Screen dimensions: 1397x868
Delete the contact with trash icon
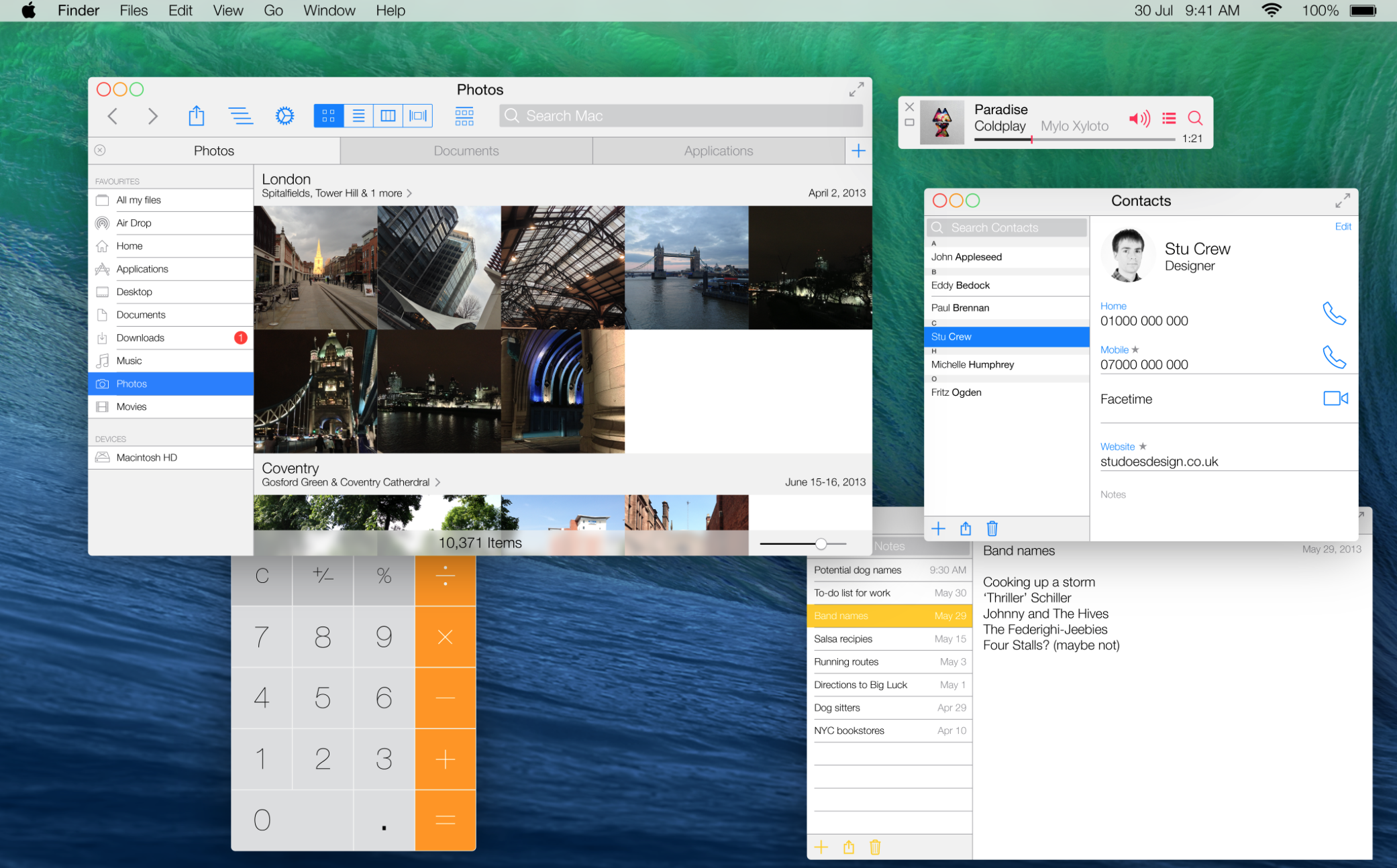pyautogui.click(x=992, y=529)
